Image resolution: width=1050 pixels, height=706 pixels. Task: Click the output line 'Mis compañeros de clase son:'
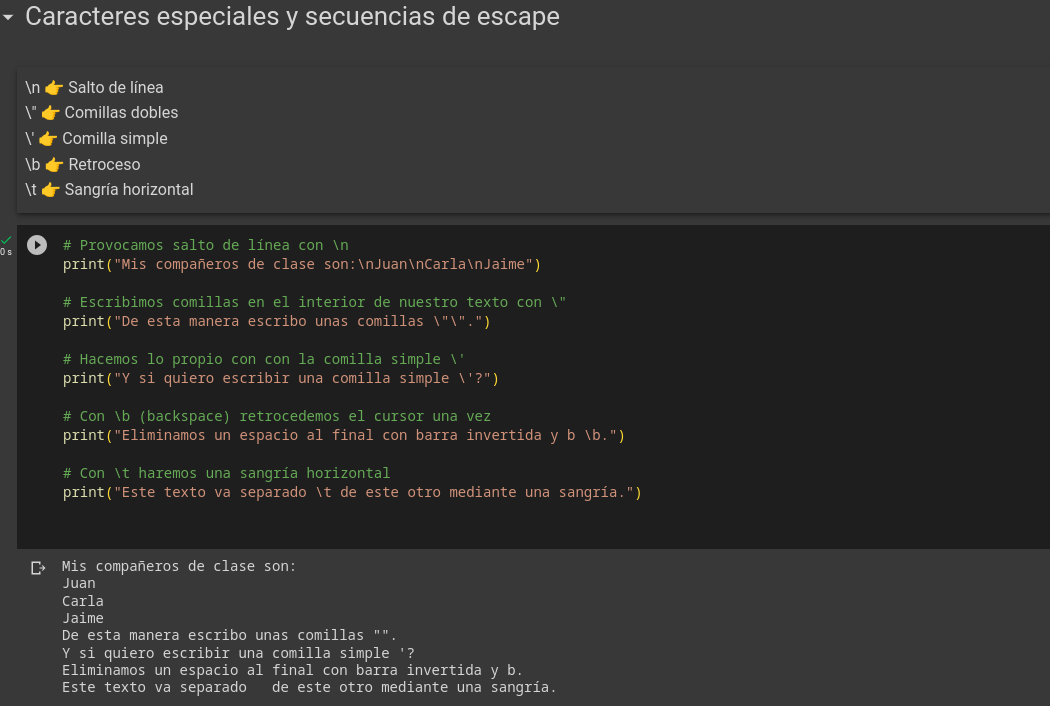click(178, 566)
